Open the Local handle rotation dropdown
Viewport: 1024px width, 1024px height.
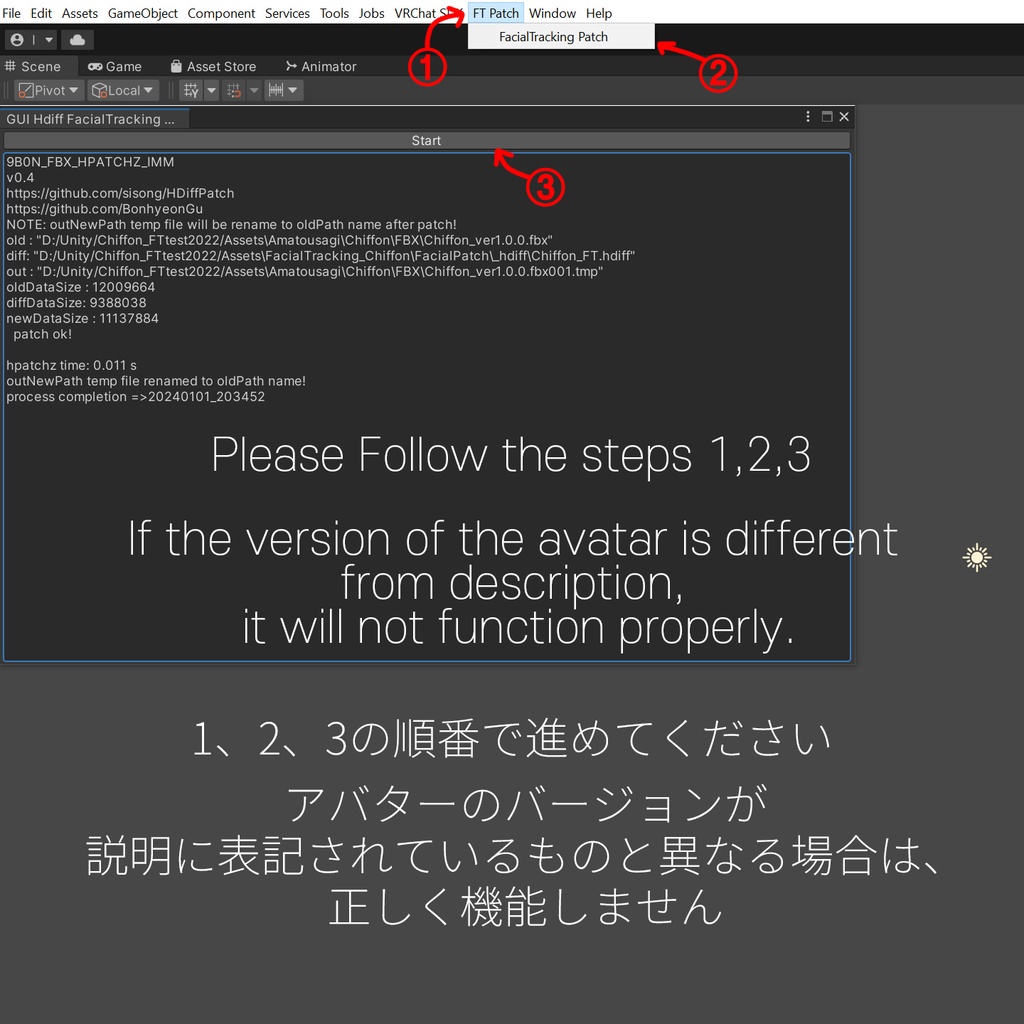click(x=148, y=90)
